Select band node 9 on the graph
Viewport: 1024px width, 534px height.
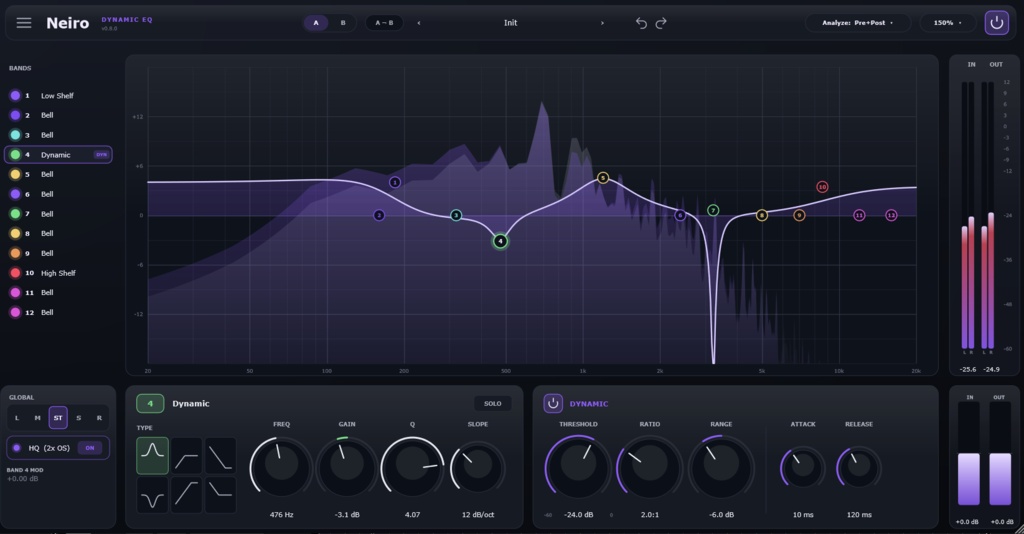tap(799, 215)
